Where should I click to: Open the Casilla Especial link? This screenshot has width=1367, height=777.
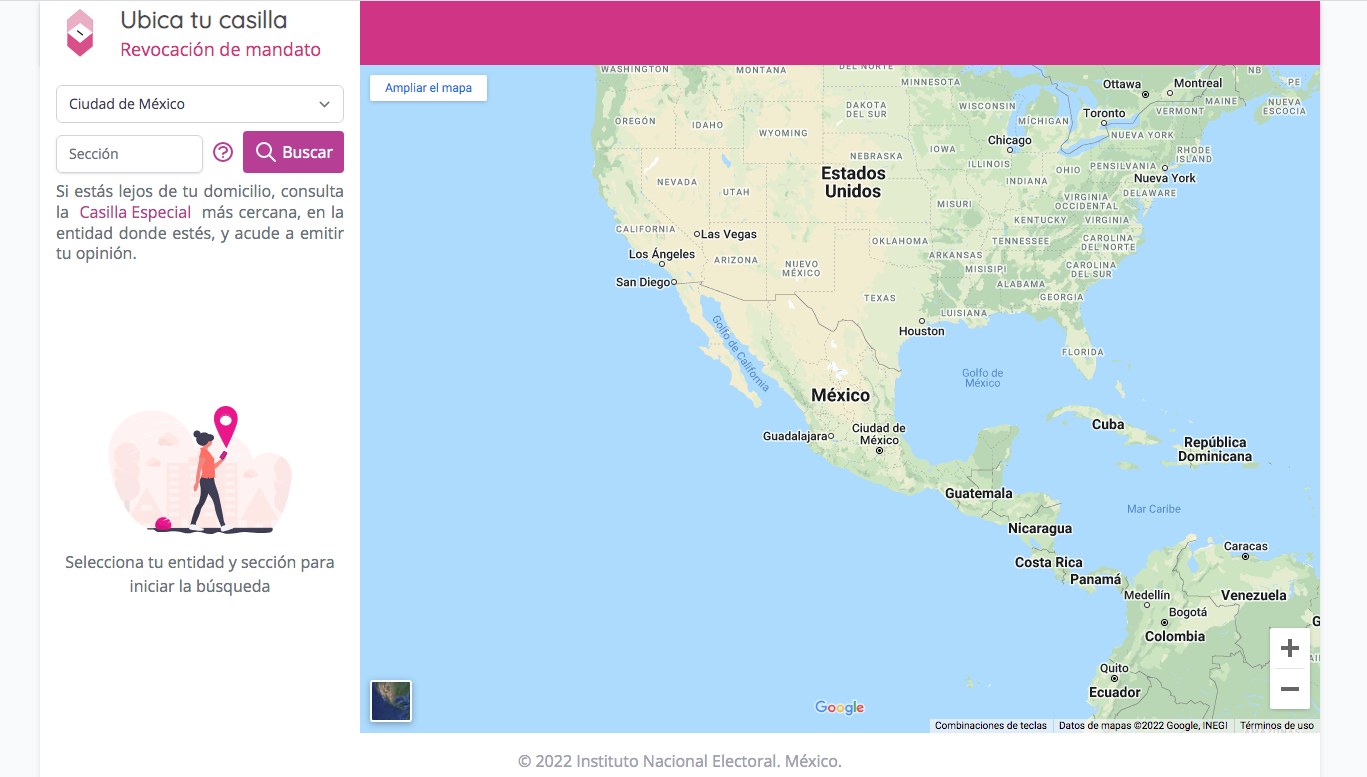point(135,212)
